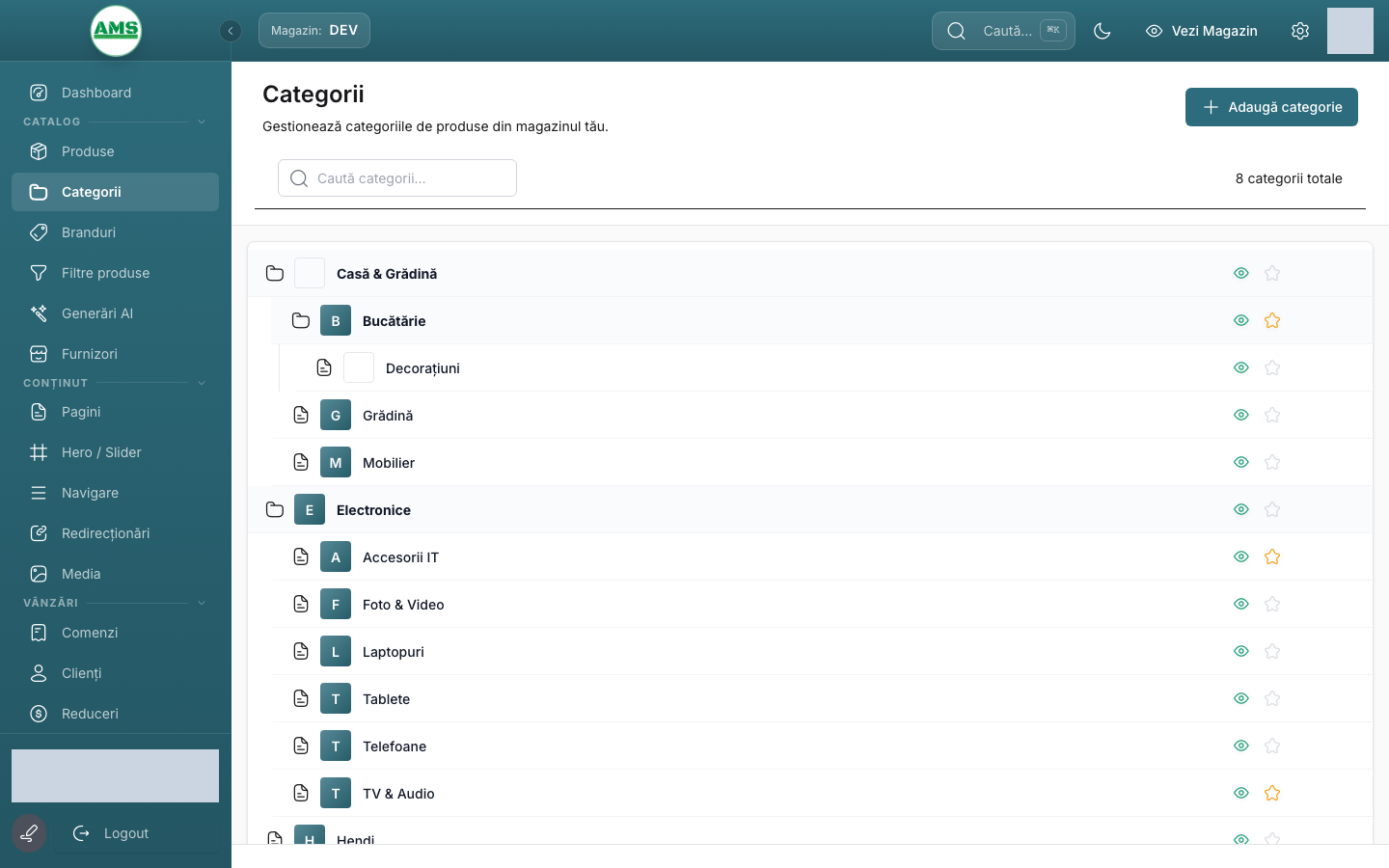Click the B avatar of Bucătărie
This screenshot has height=868, width=1389.
coord(336,321)
